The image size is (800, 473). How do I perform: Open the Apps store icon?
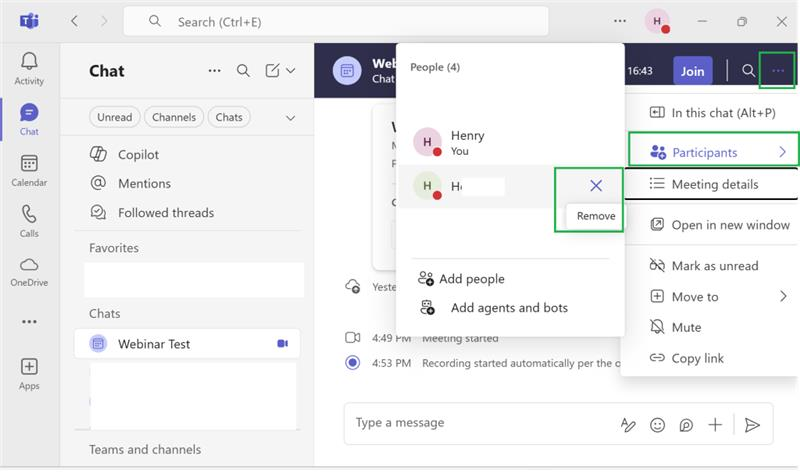29,374
